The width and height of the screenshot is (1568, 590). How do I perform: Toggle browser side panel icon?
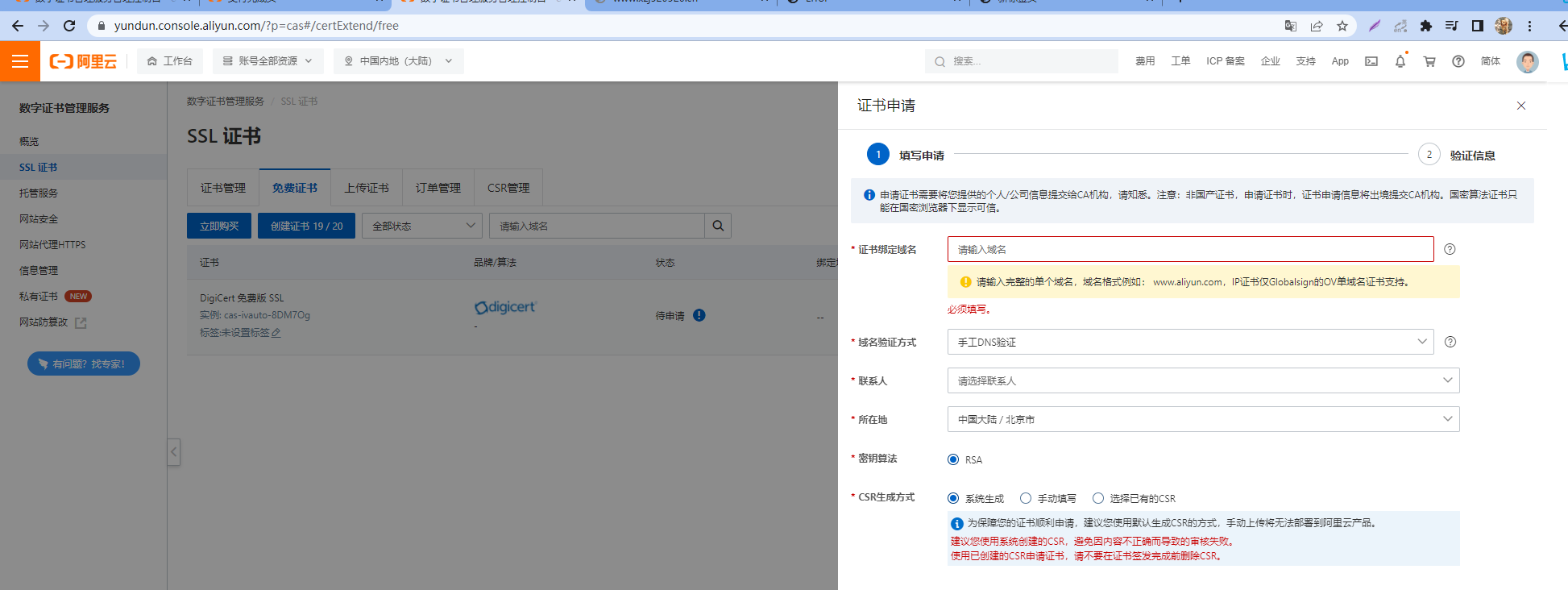(x=1478, y=26)
